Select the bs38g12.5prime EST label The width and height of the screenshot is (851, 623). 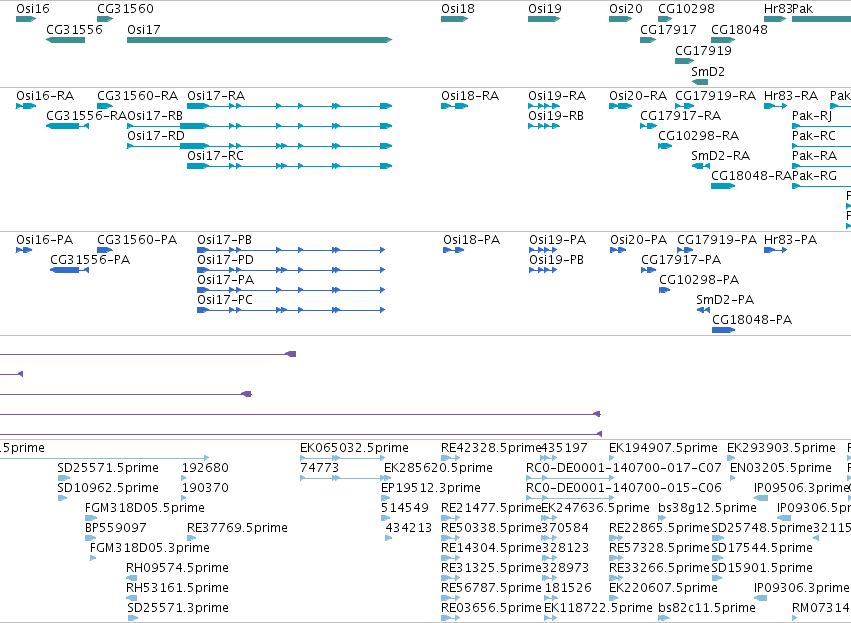pos(707,508)
